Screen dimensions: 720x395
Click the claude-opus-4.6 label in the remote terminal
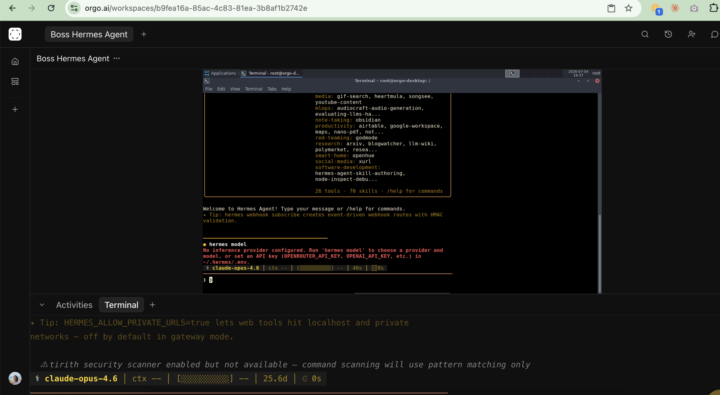pos(236,268)
